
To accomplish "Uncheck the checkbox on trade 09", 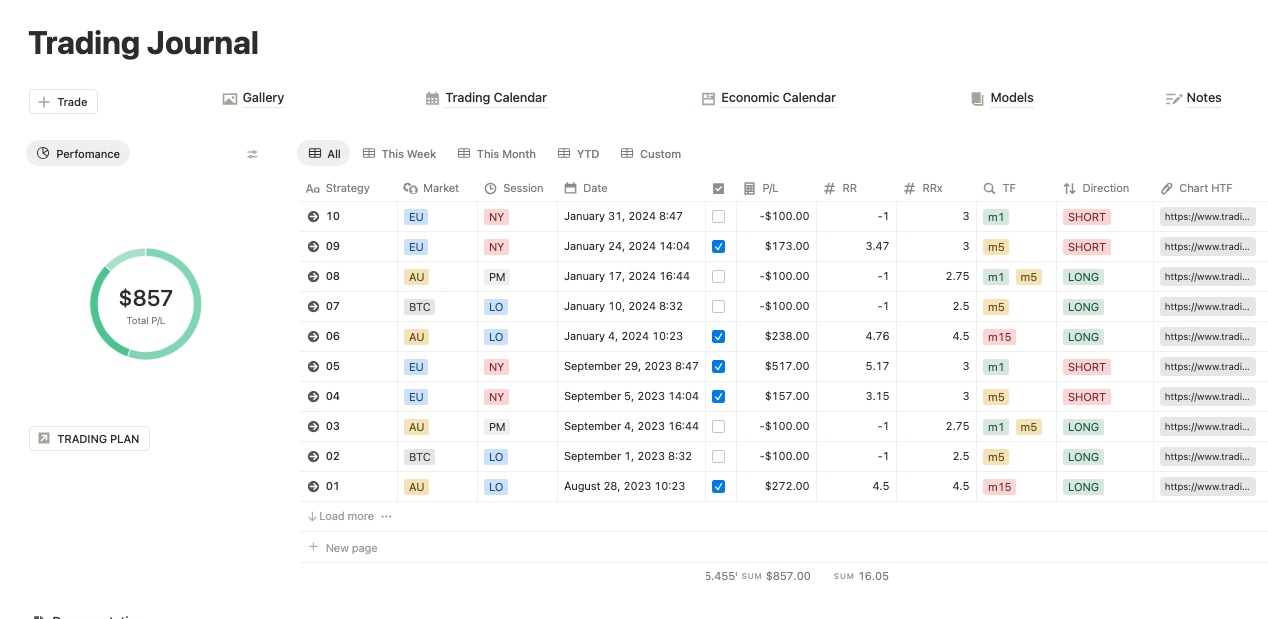I will (718, 246).
